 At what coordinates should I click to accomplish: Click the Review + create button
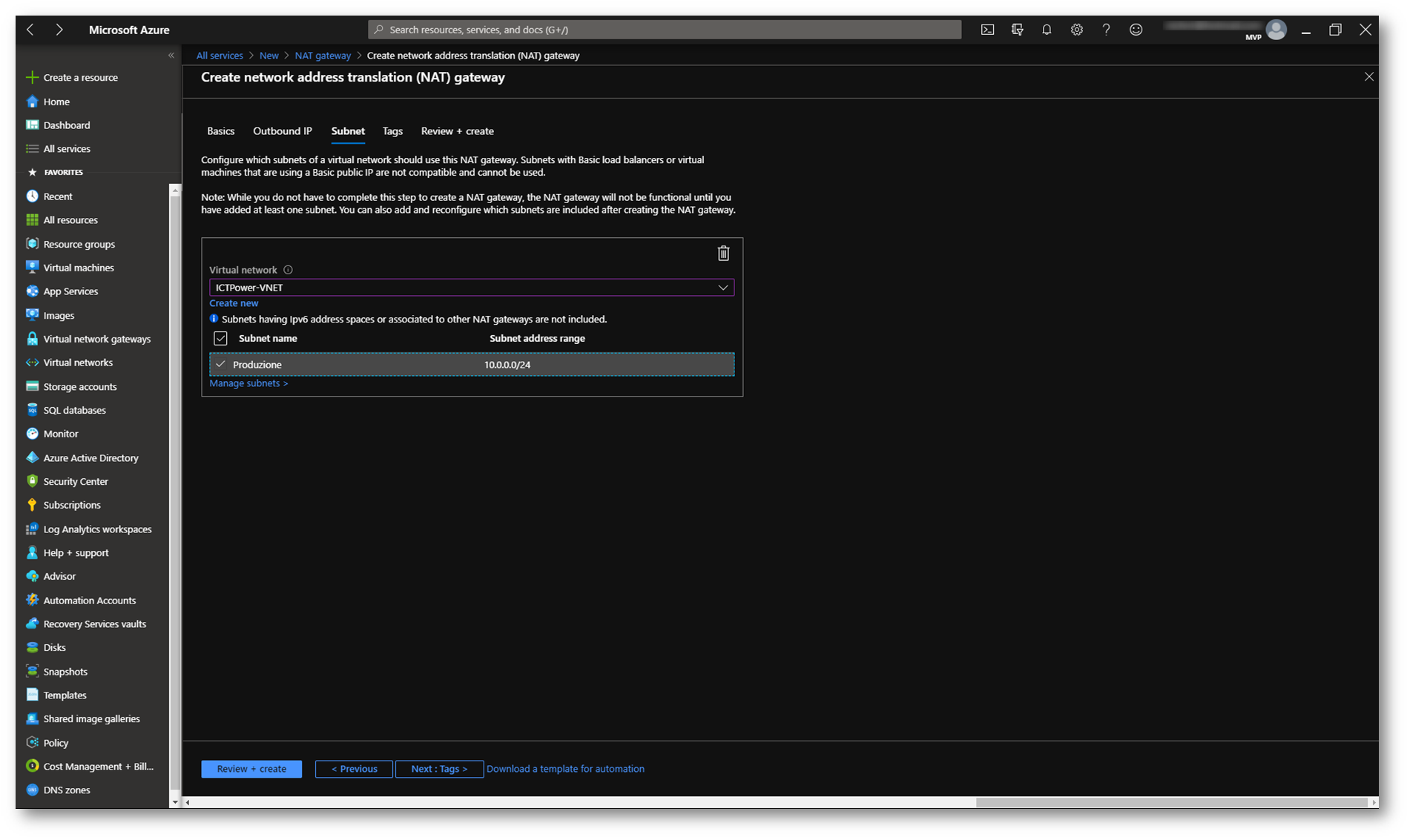(x=251, y=769)
